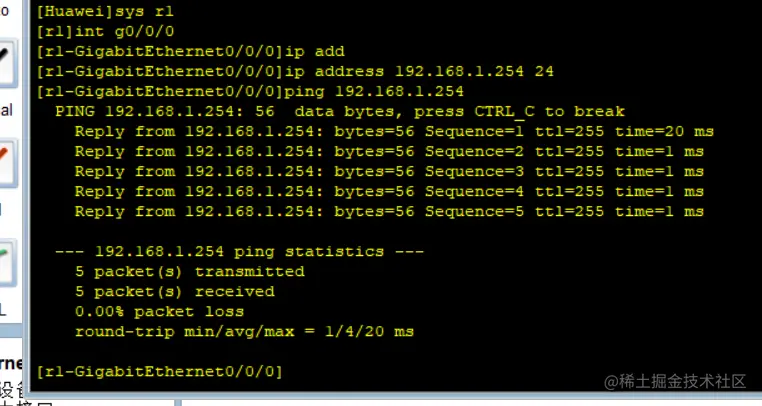Select the Sequence=5 reply line
Image resolution: width=762 pixels, height=406 pixels.
pyautogui.click(x=389, y=212)
